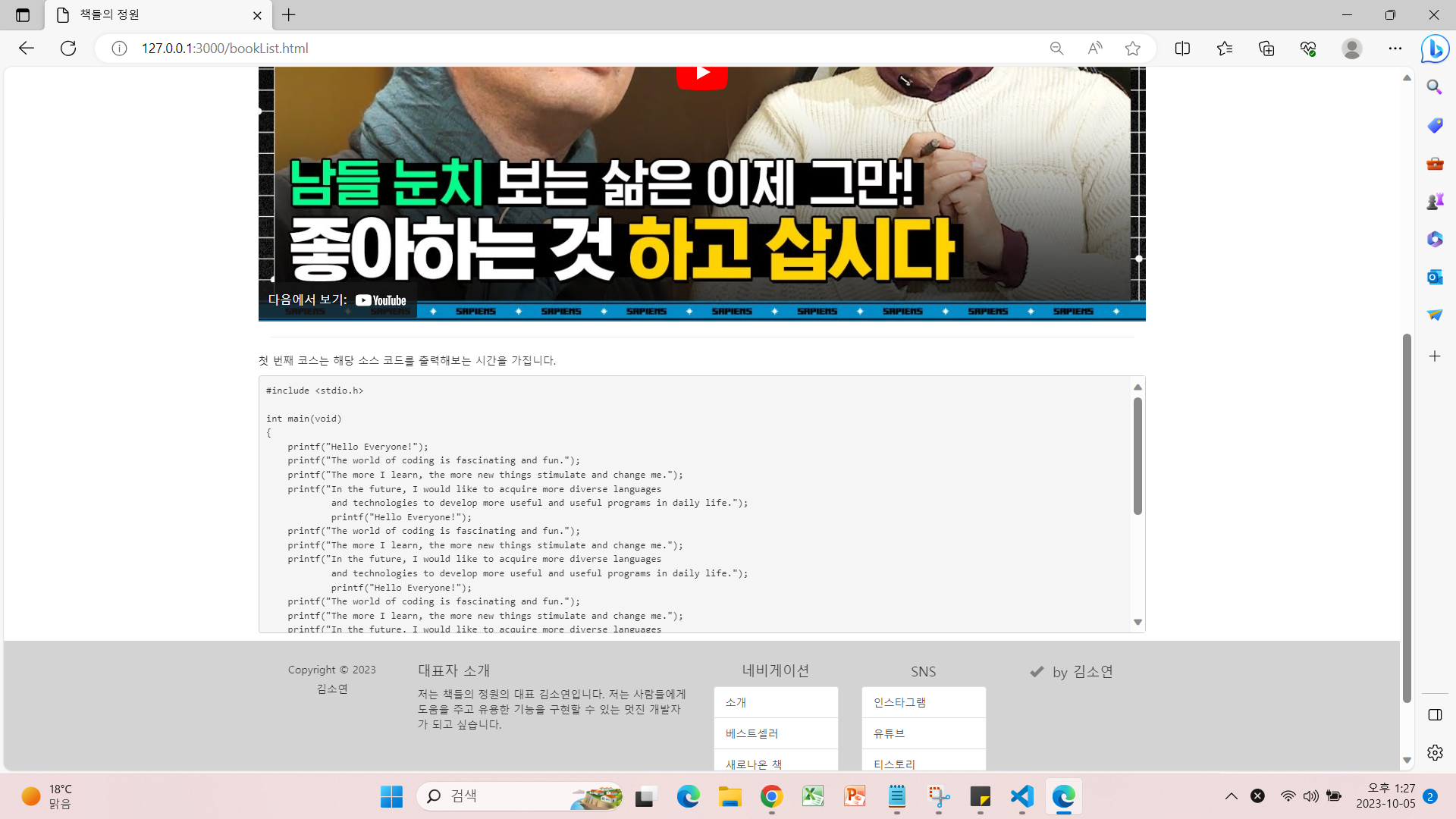Click the Read aloud icon

1095,49
